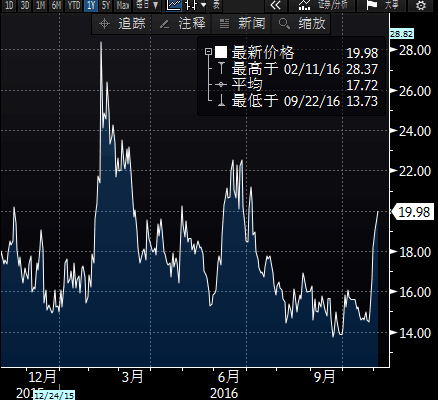Image resolution: width=438 pixels, height=400 pixels.
Task: Click the 26.00 y-axis label
Action: tap(415, 91)
